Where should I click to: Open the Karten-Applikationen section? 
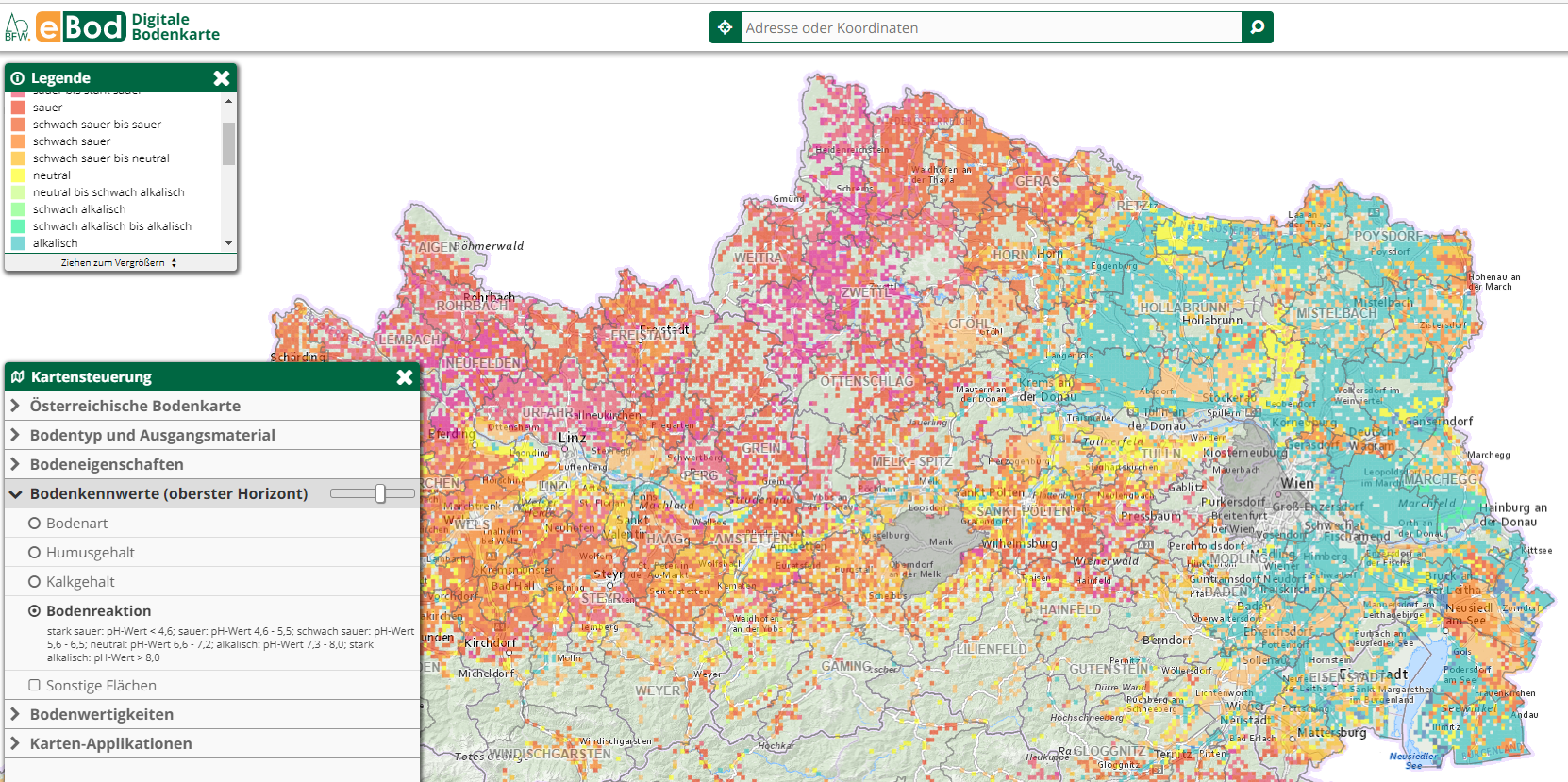click(110, 744)
